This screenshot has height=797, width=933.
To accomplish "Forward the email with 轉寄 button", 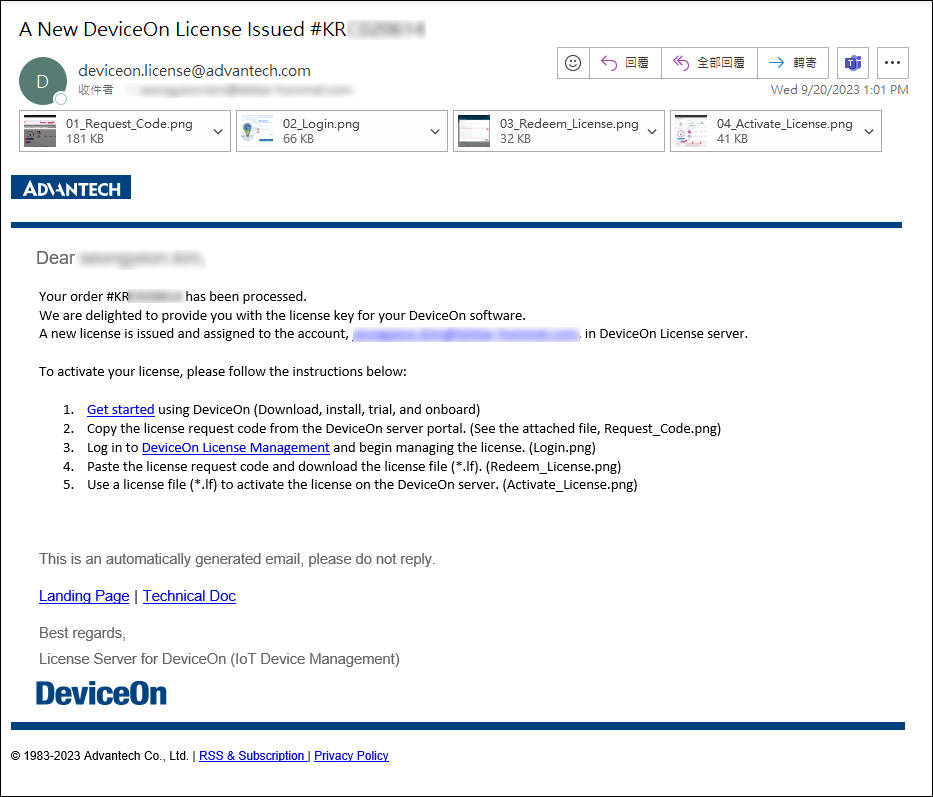I will 793,62.
